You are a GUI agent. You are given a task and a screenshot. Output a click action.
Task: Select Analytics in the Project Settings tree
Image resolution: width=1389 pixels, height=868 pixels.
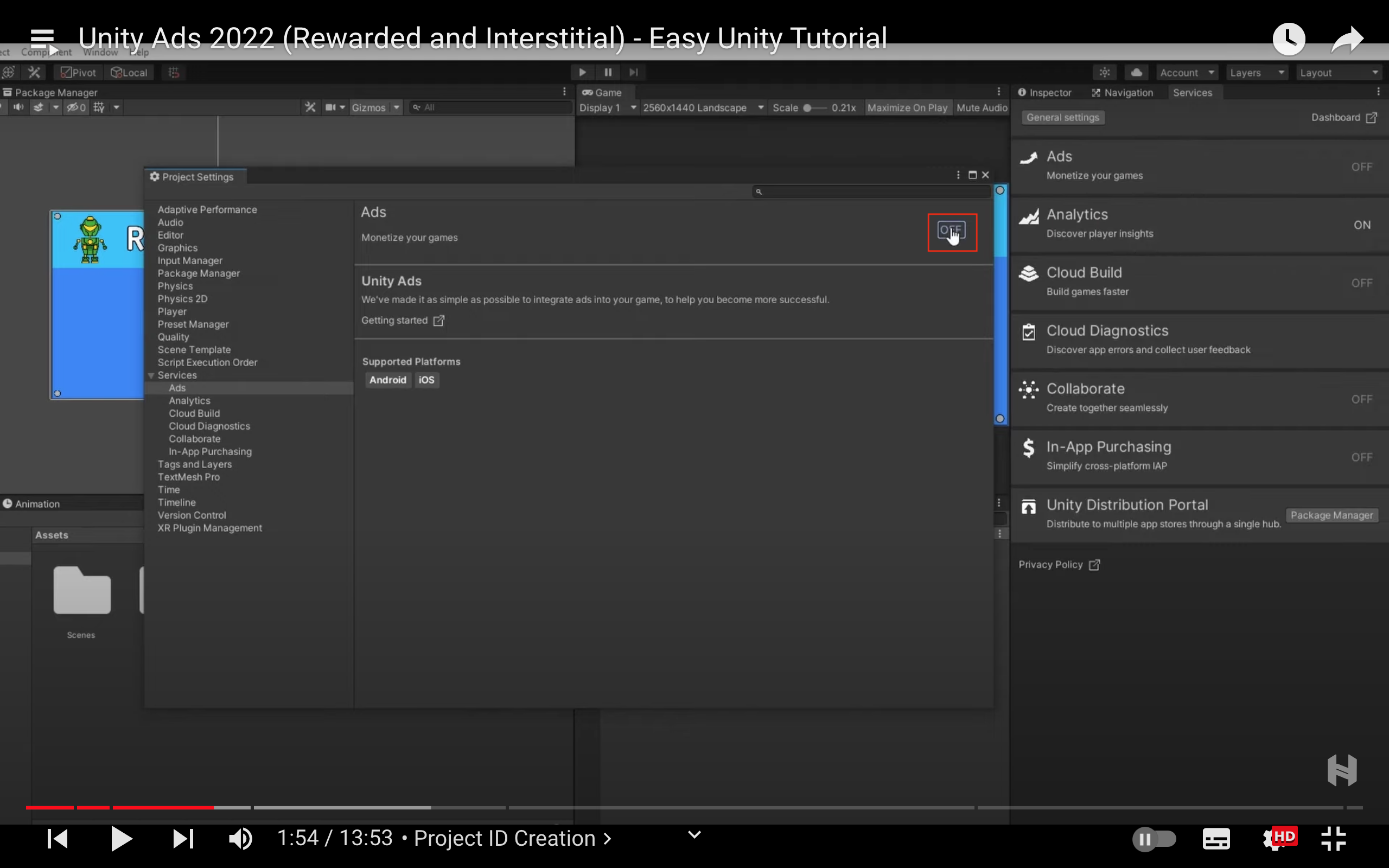click(x=189, y=401)
